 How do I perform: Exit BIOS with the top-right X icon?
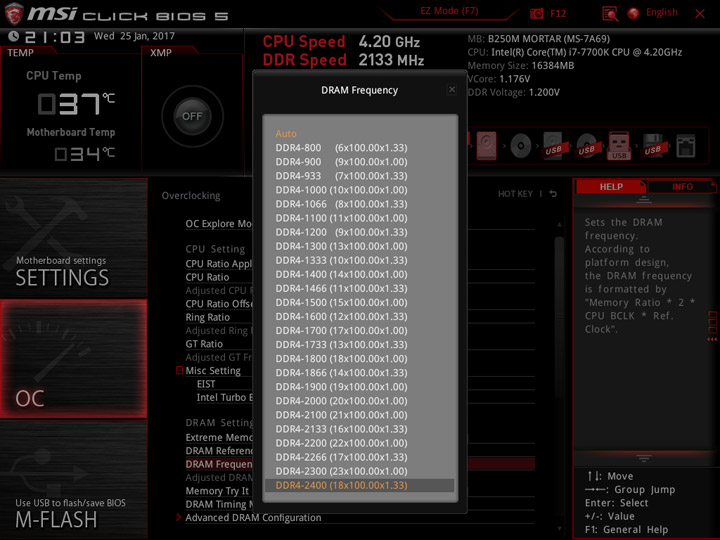(x=700, y=14)
